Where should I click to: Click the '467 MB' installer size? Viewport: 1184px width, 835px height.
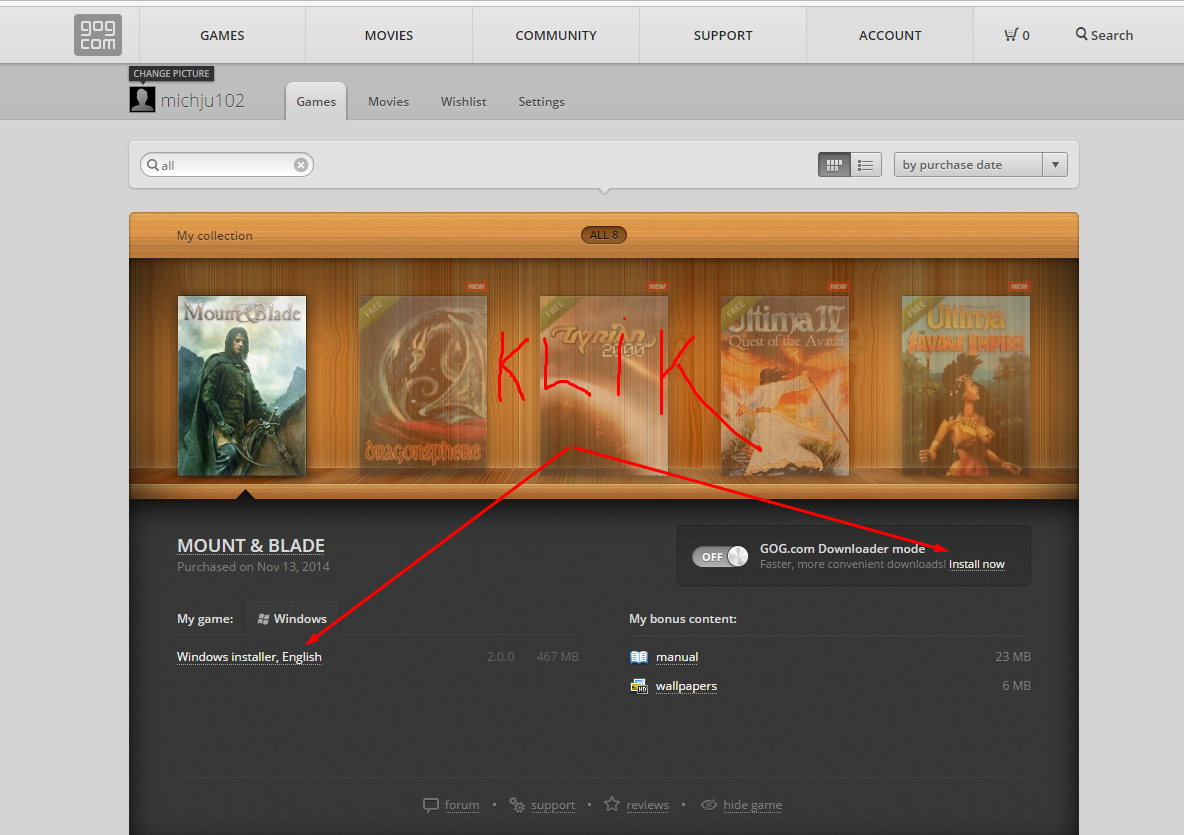point(557,657)
